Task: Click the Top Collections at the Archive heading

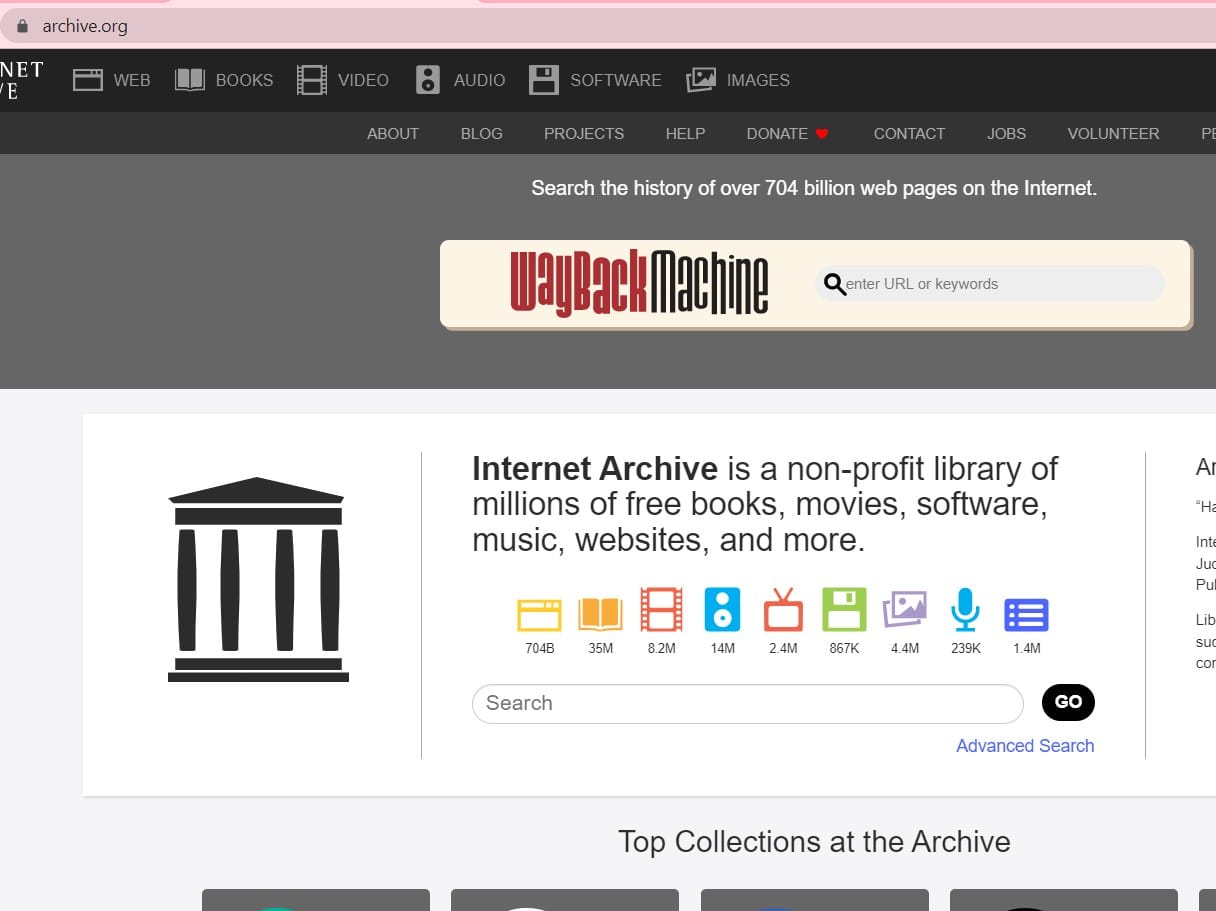Action: [x=814, y=842]
